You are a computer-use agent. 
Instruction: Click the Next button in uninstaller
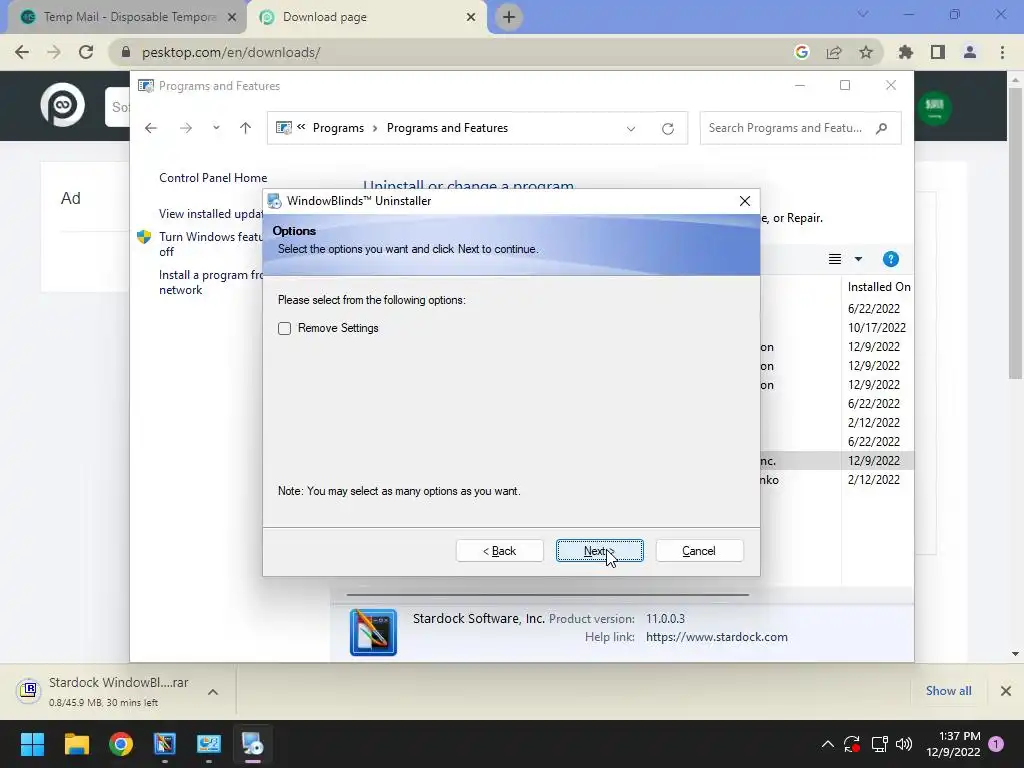coord(600,551)
